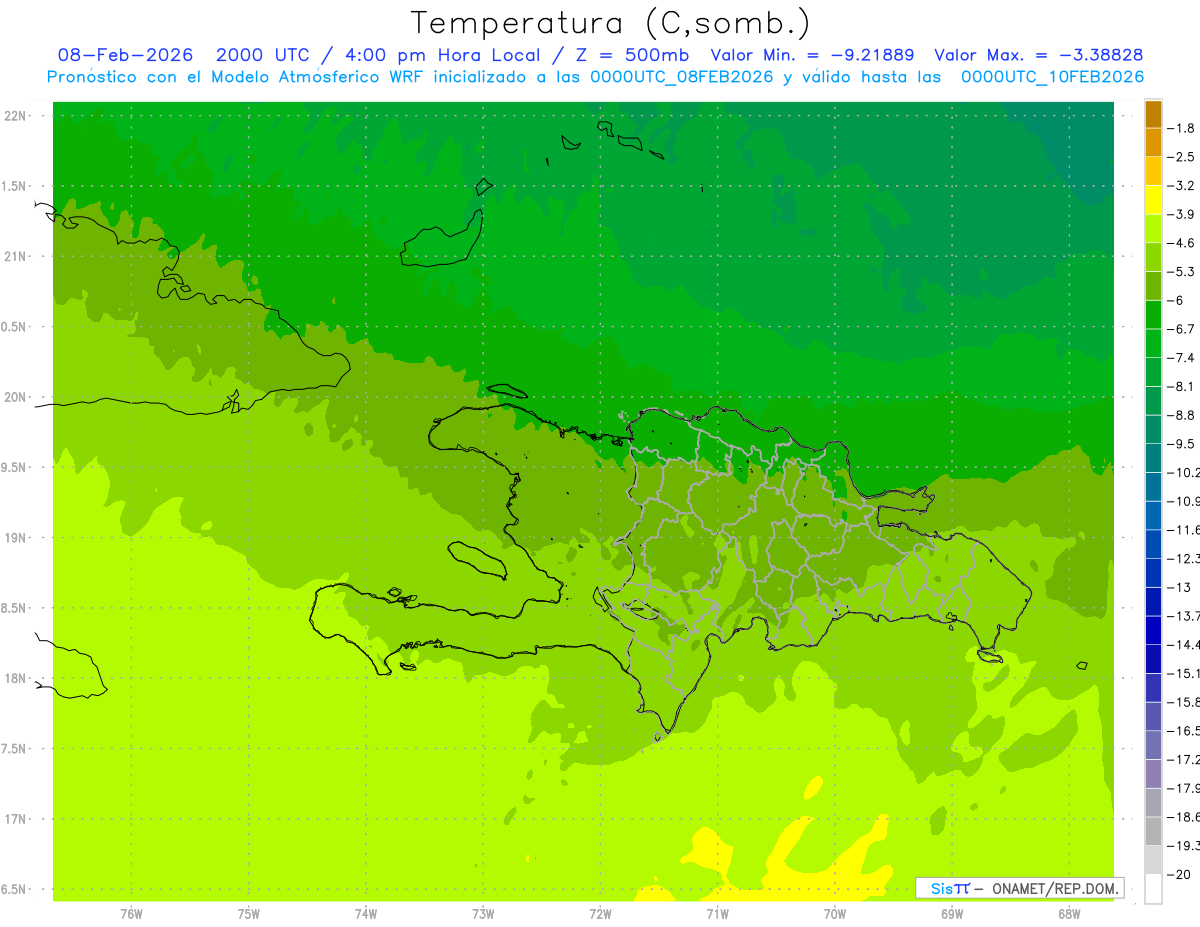Click the 71W longitude label
Image resolution: width=1200 pixels, height=927 pixels.
point(717,914)
